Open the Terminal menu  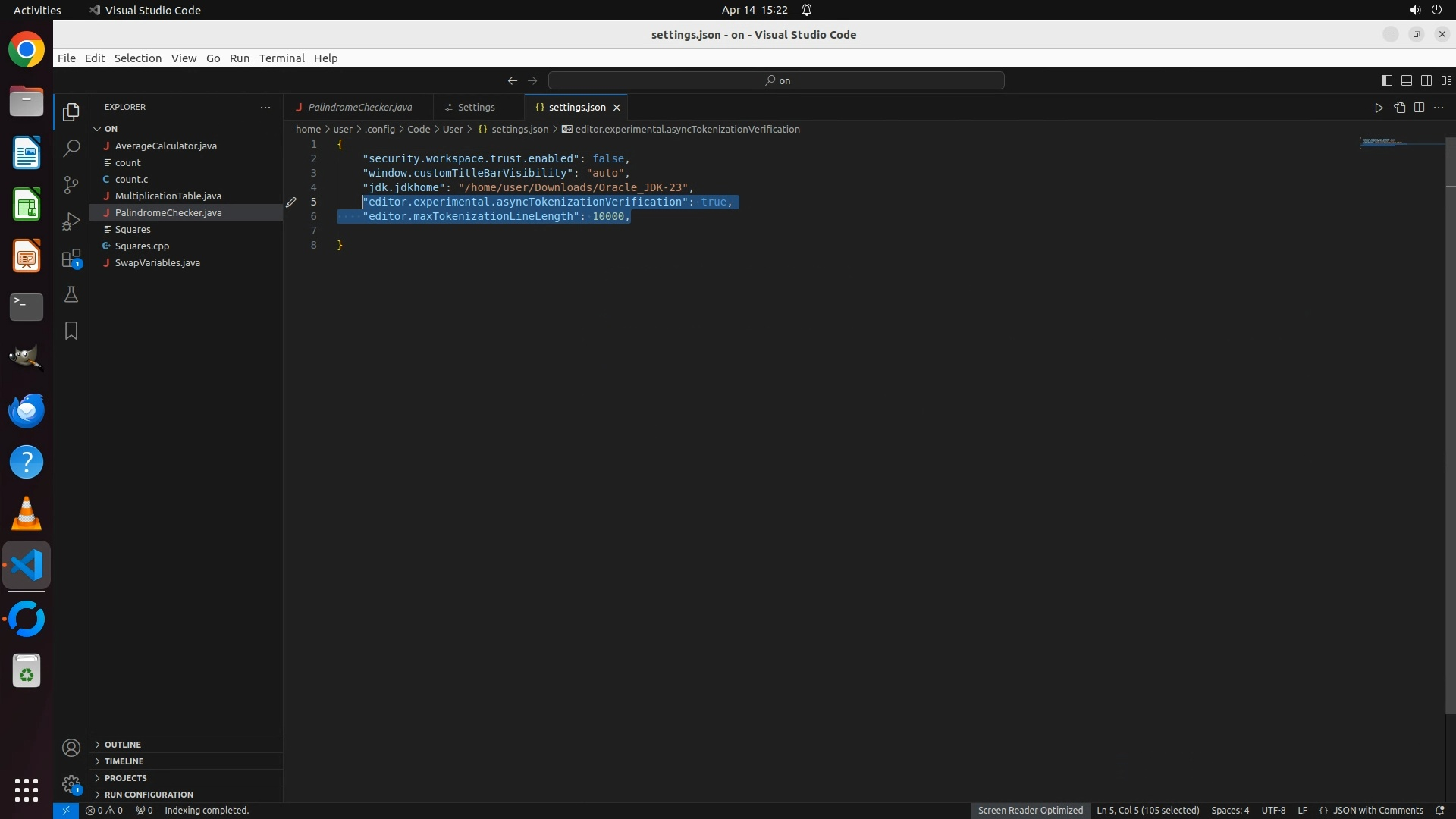281,58
